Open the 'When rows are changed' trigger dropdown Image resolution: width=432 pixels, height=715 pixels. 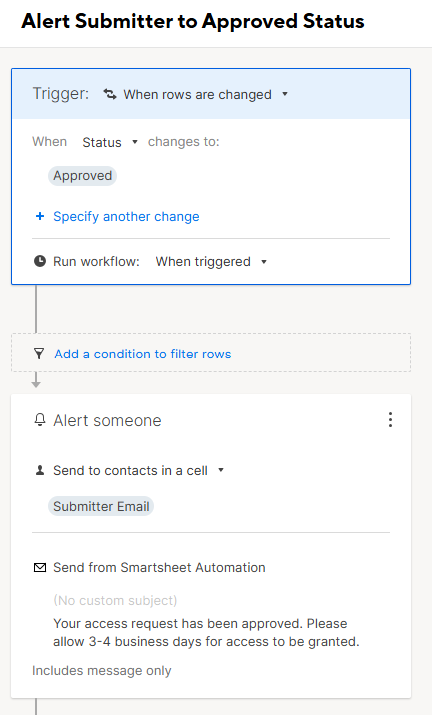205,94
